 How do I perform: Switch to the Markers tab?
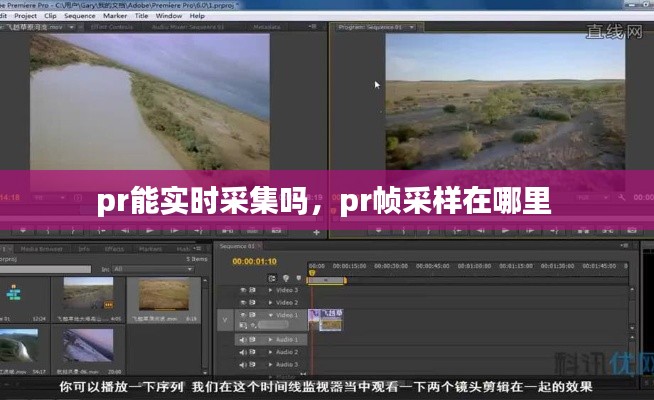point(150,249)
